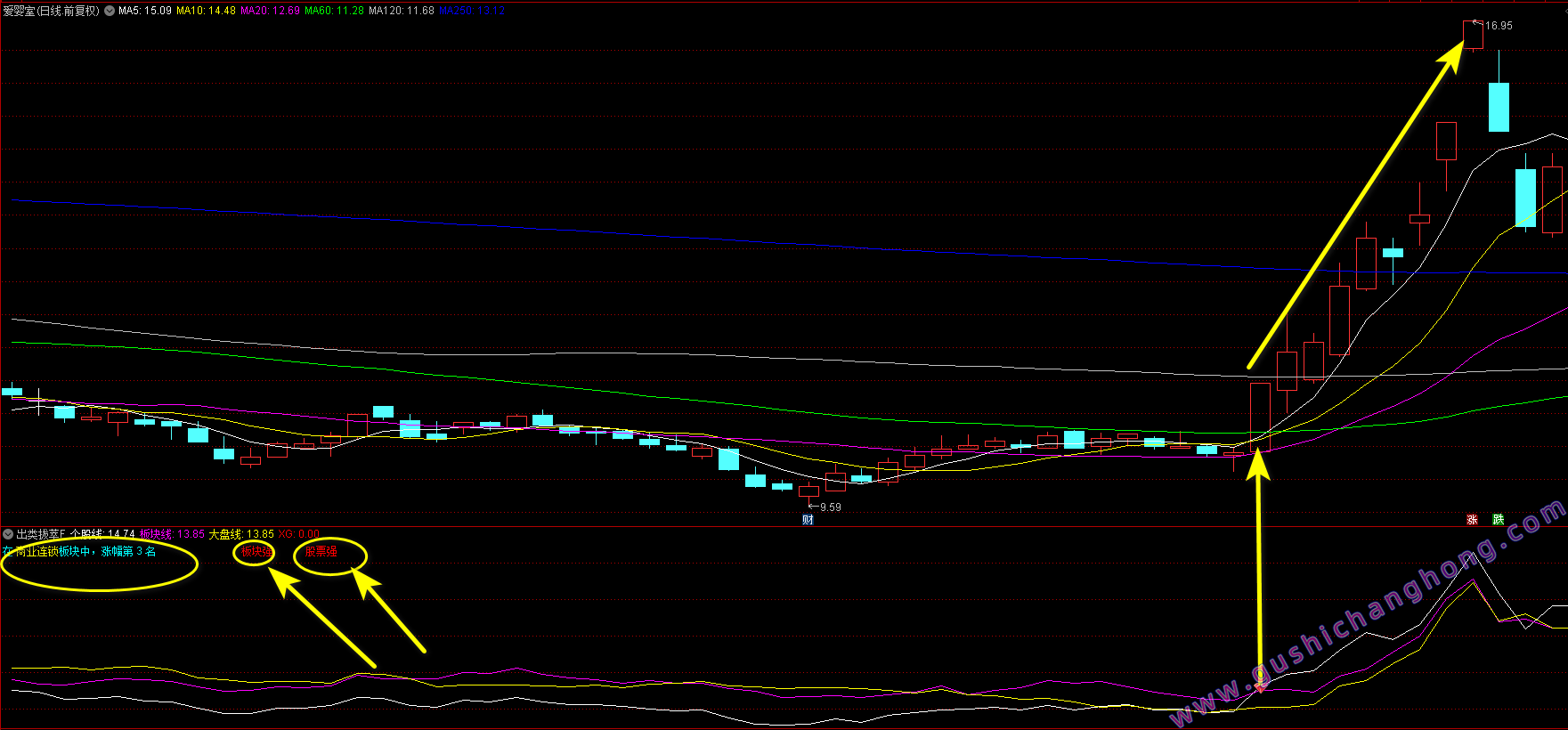Viewport: 1568px width, 730px height.
Task: Click the XG: 0.00 value
Action: point(298,534)
